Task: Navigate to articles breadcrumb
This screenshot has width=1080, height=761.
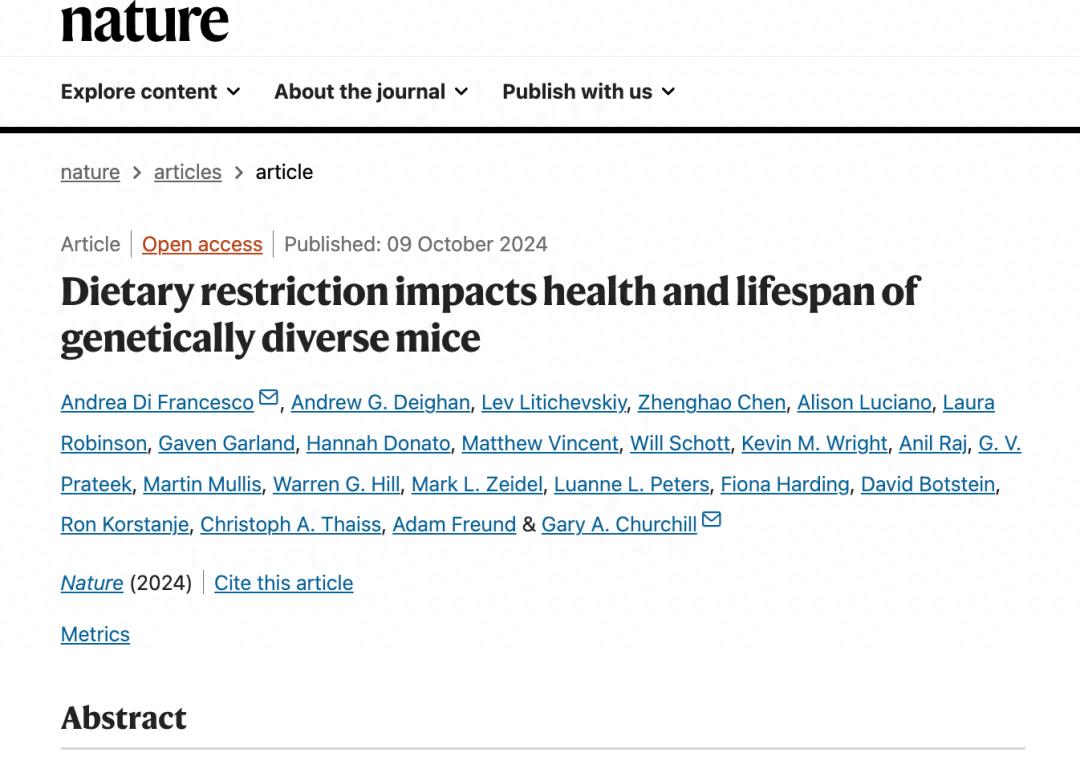Action: click(187, 172)
